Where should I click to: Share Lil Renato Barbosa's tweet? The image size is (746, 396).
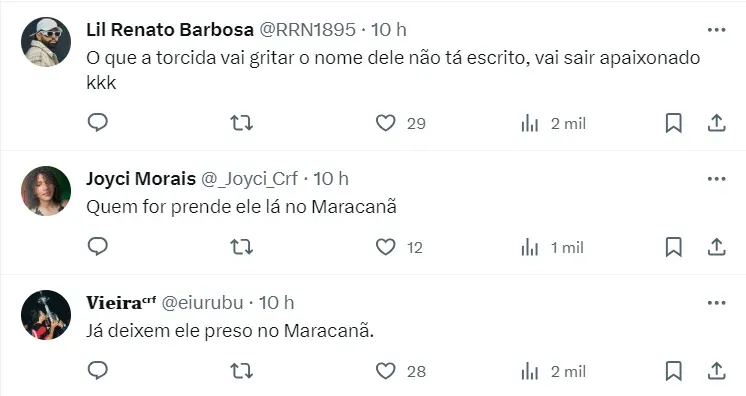tap(717, 123)
